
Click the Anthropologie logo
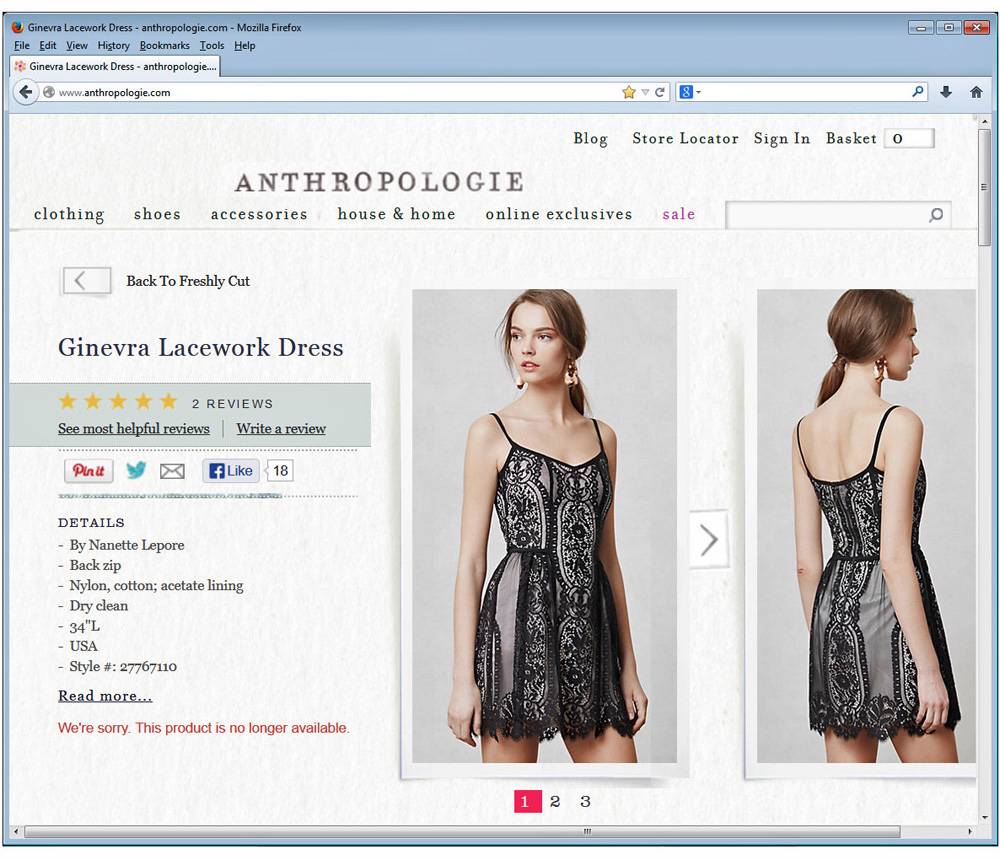coord(379,182)
